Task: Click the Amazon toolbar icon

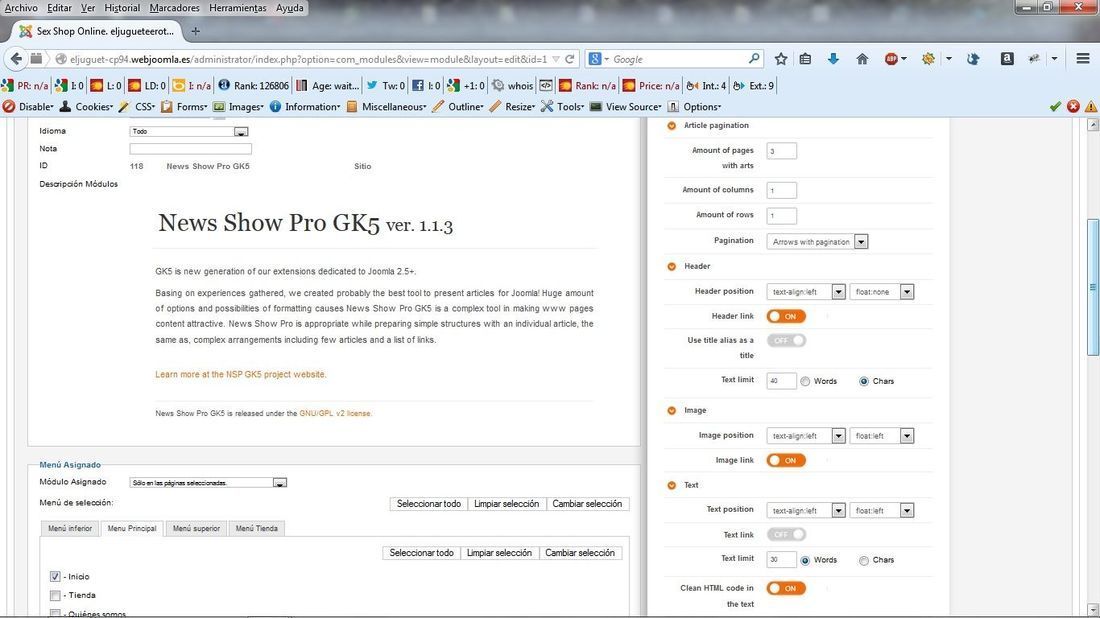Action: pyautogui.click(x=1007, y=59)
